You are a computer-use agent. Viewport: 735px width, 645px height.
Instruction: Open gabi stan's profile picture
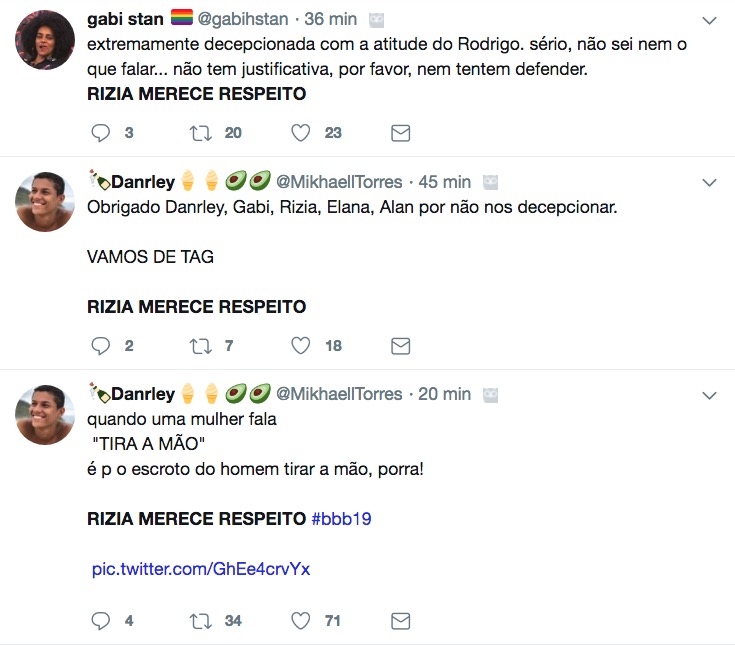tap(45, 40)
